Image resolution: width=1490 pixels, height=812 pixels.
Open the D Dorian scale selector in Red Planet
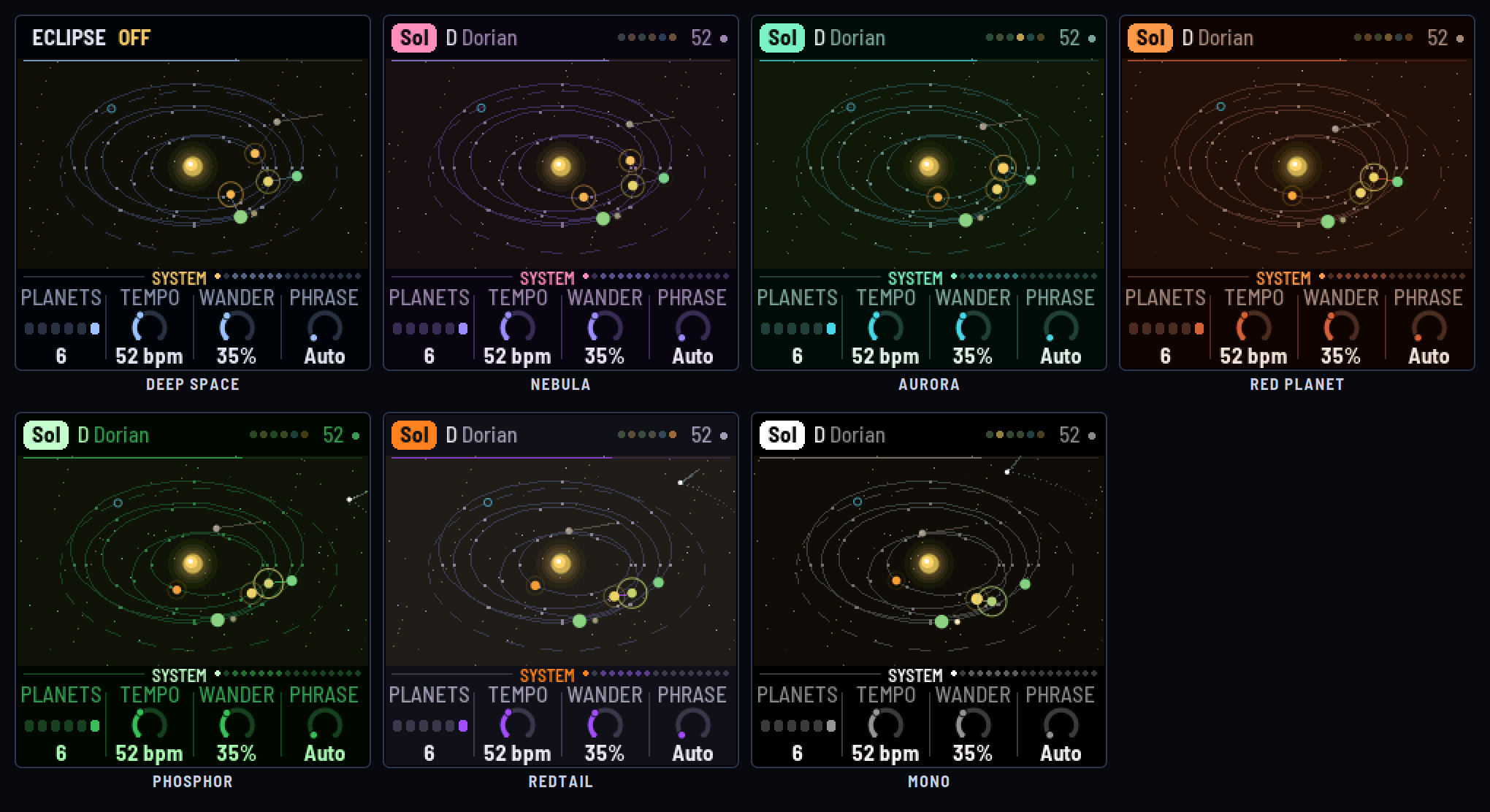(x=1218, y=37)
